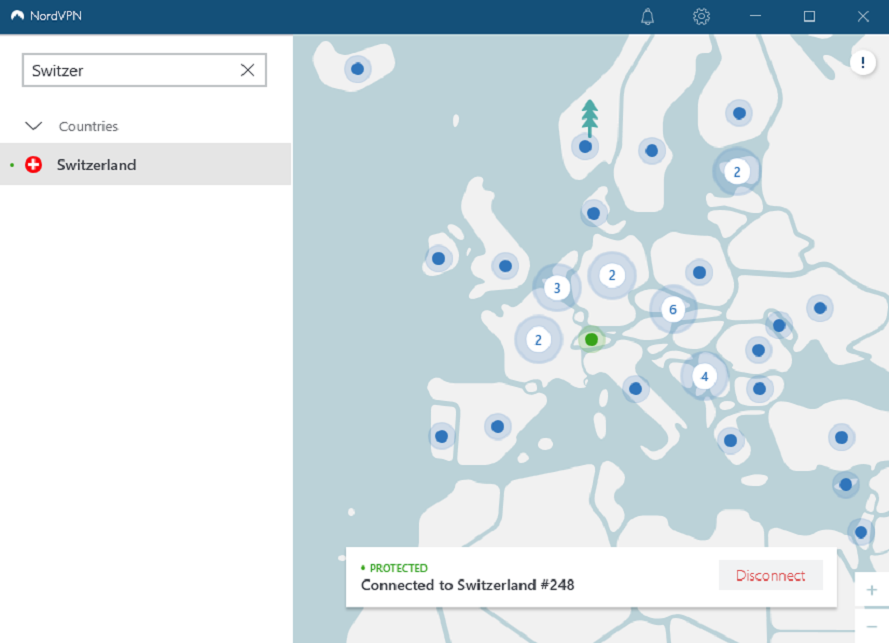Click the Disconnect button
The height and width of the screenshot is (643, 889).
771,576
